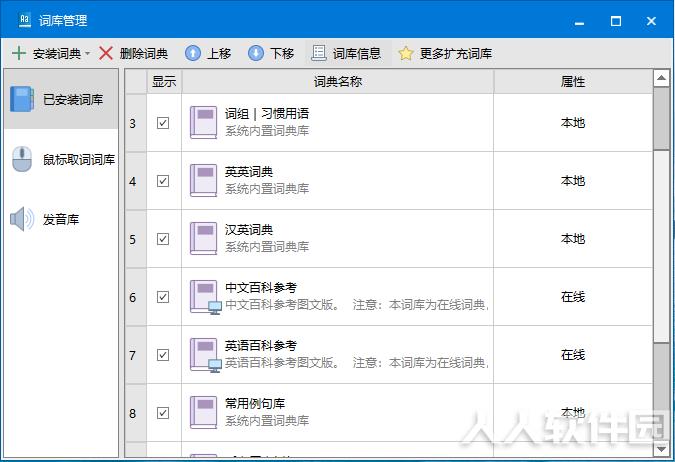The width and height of the screenshot is (675, 462).
Task: Click the 属性 column header
Action: tap(573, 81)
